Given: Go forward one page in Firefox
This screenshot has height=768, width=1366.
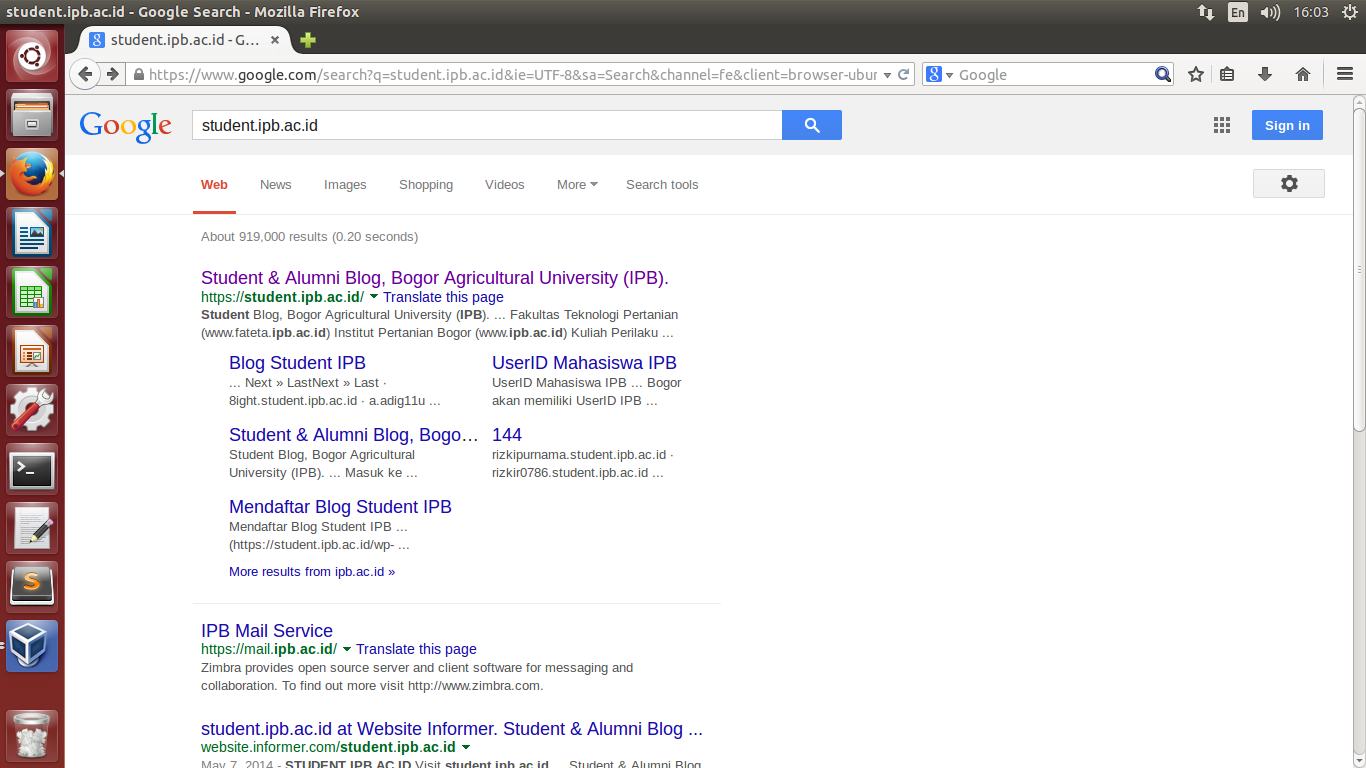Looking at the screenshot, I should click(x=113, y=74).
